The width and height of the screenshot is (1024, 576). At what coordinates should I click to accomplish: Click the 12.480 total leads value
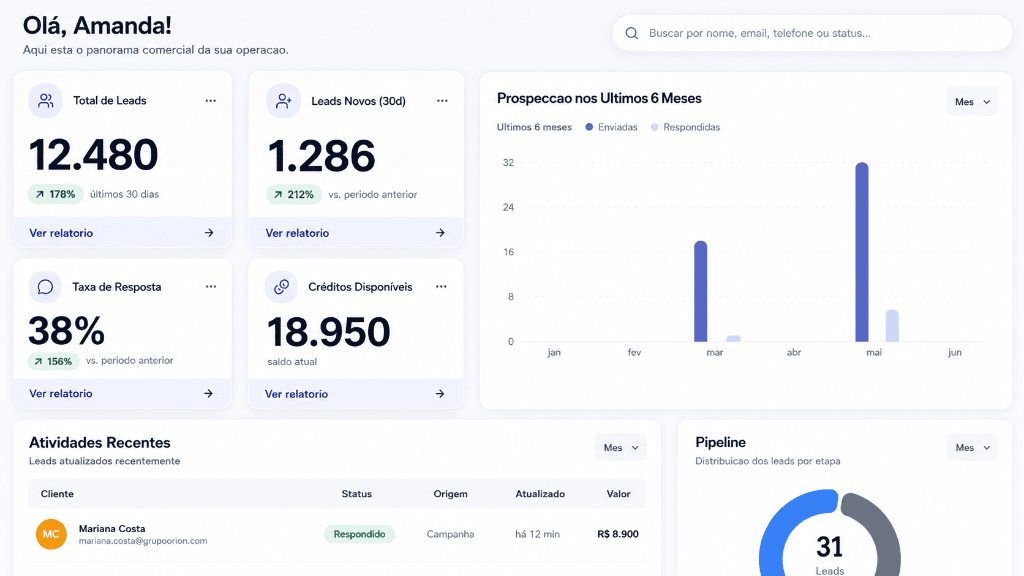click(93, 155)
